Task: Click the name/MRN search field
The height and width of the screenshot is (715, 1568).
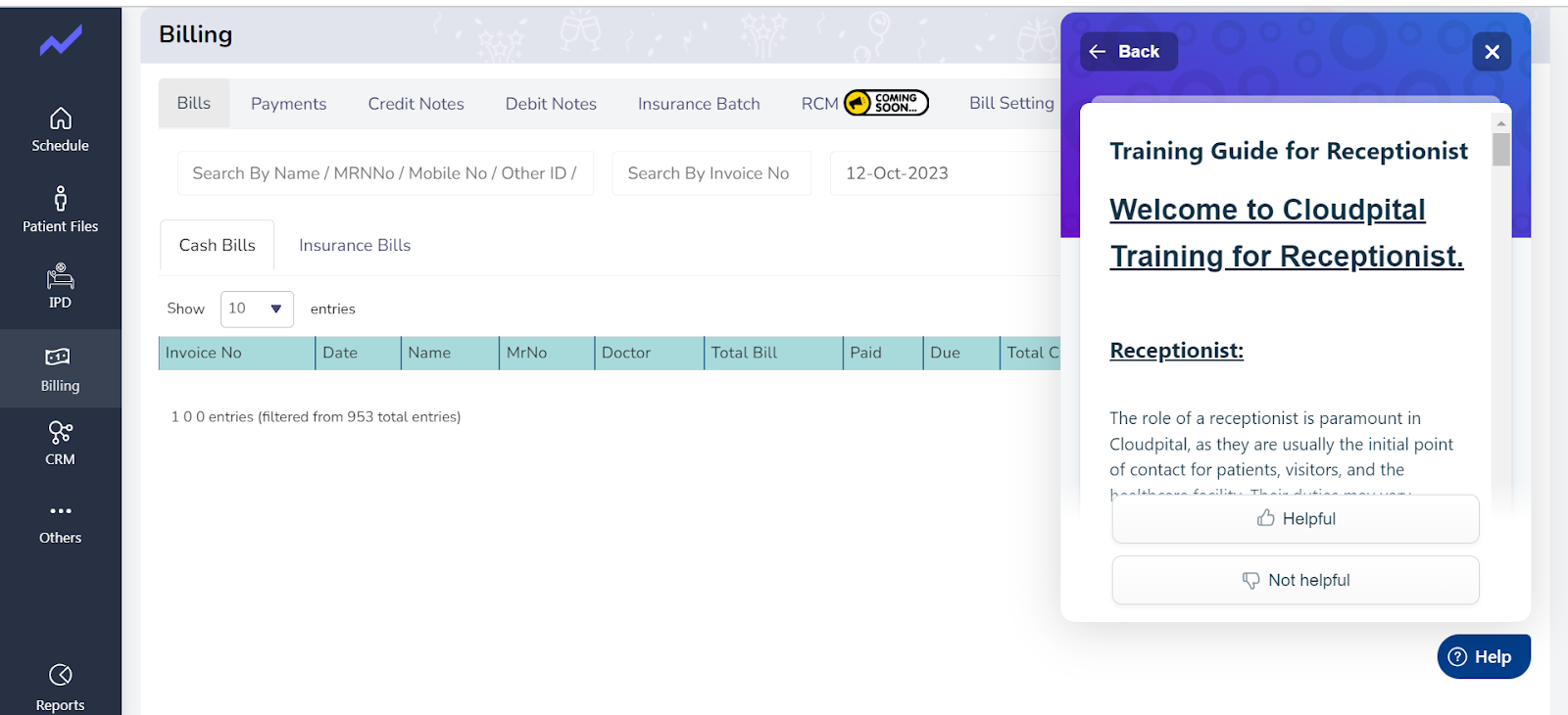Action: [x=385, y=173]
